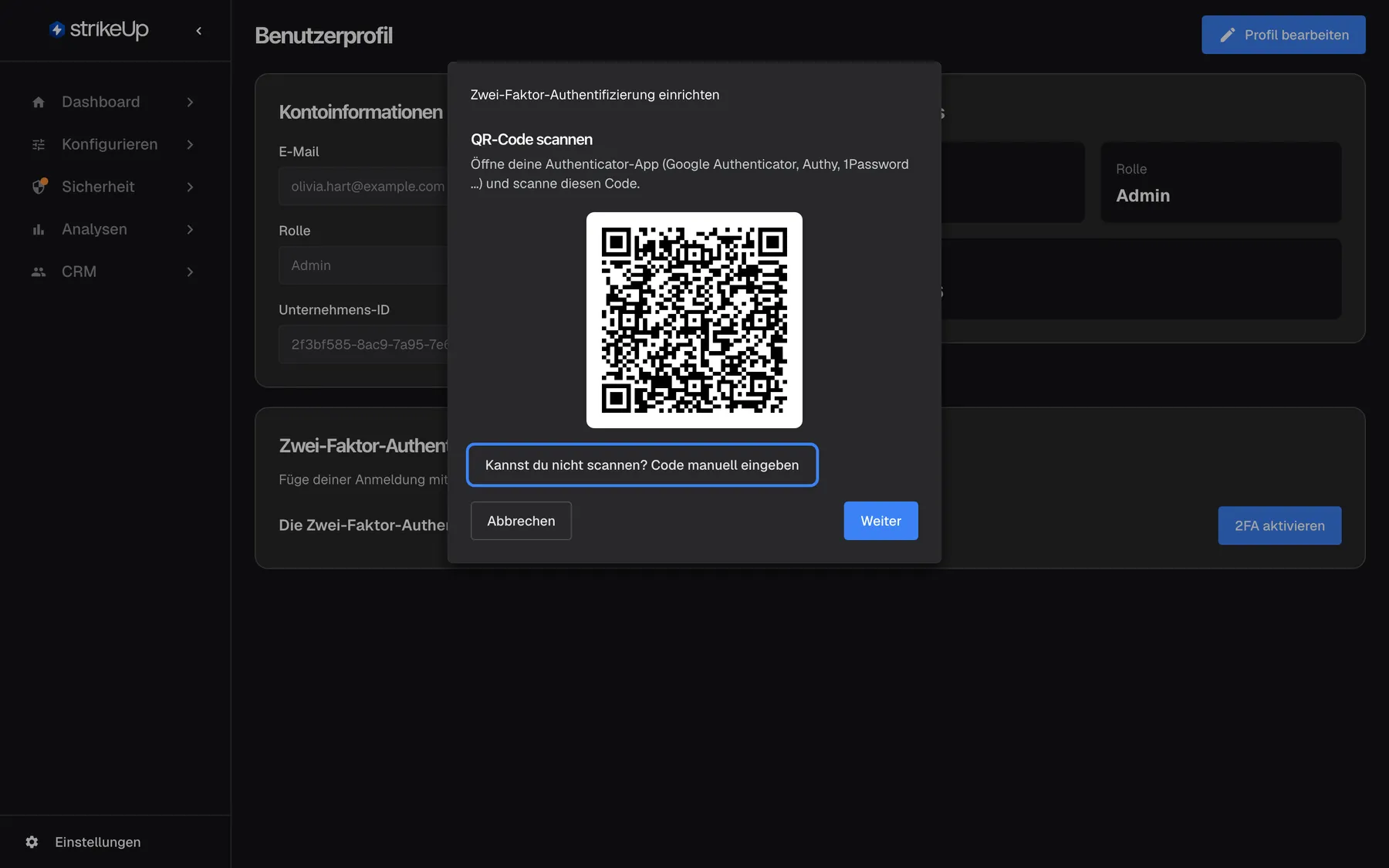The width and height of the screenshot is (1389, 868).
Task: Click the CRM people icon
Action: click(x=39, y=272)
